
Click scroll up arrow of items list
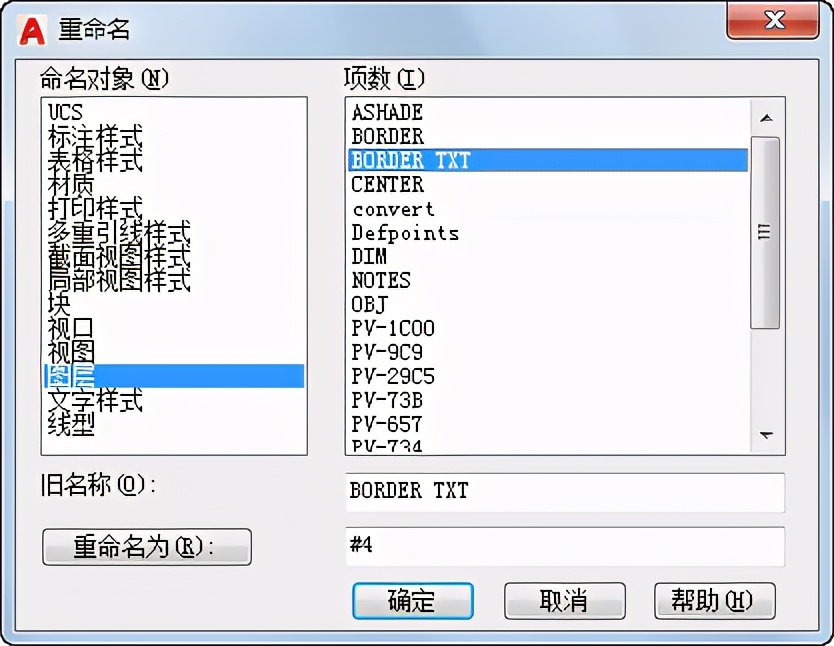(x=766, y=118)
